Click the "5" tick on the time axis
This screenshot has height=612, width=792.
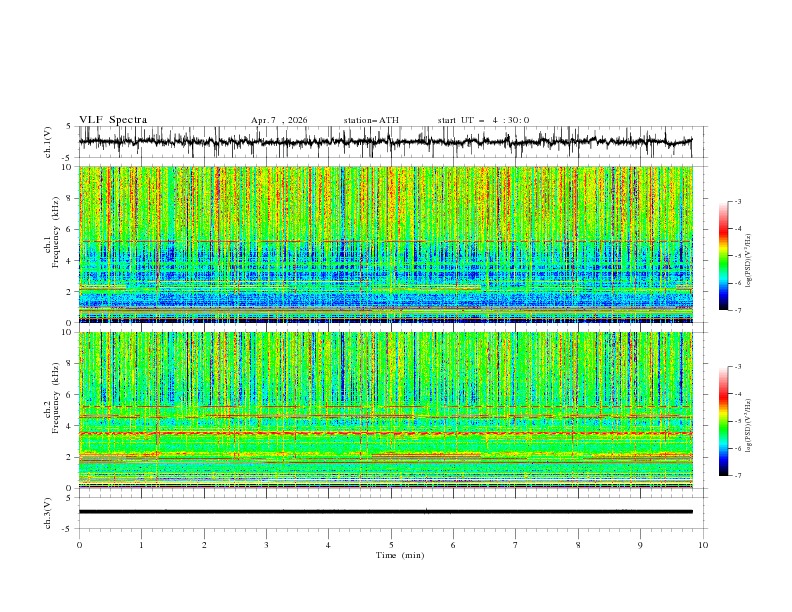[x=391, y=545]
